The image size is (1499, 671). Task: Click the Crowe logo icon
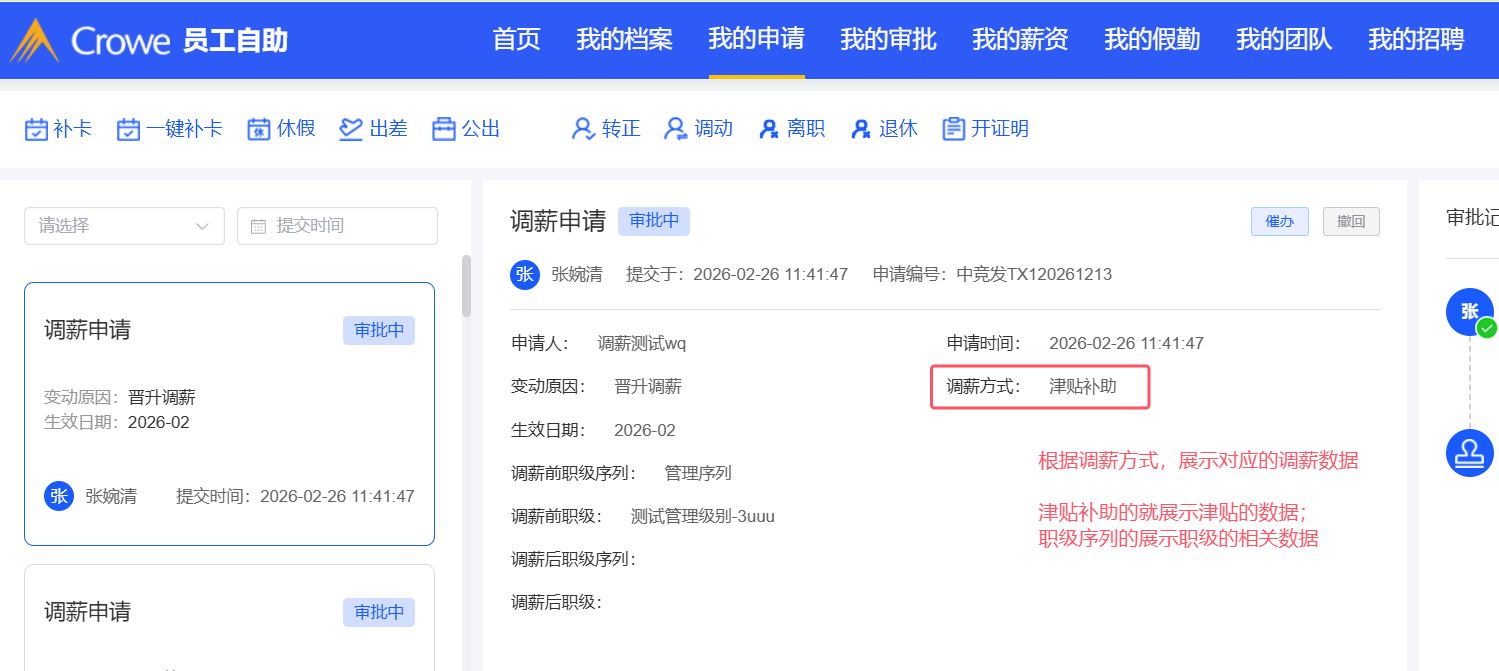tap(35, 40)
